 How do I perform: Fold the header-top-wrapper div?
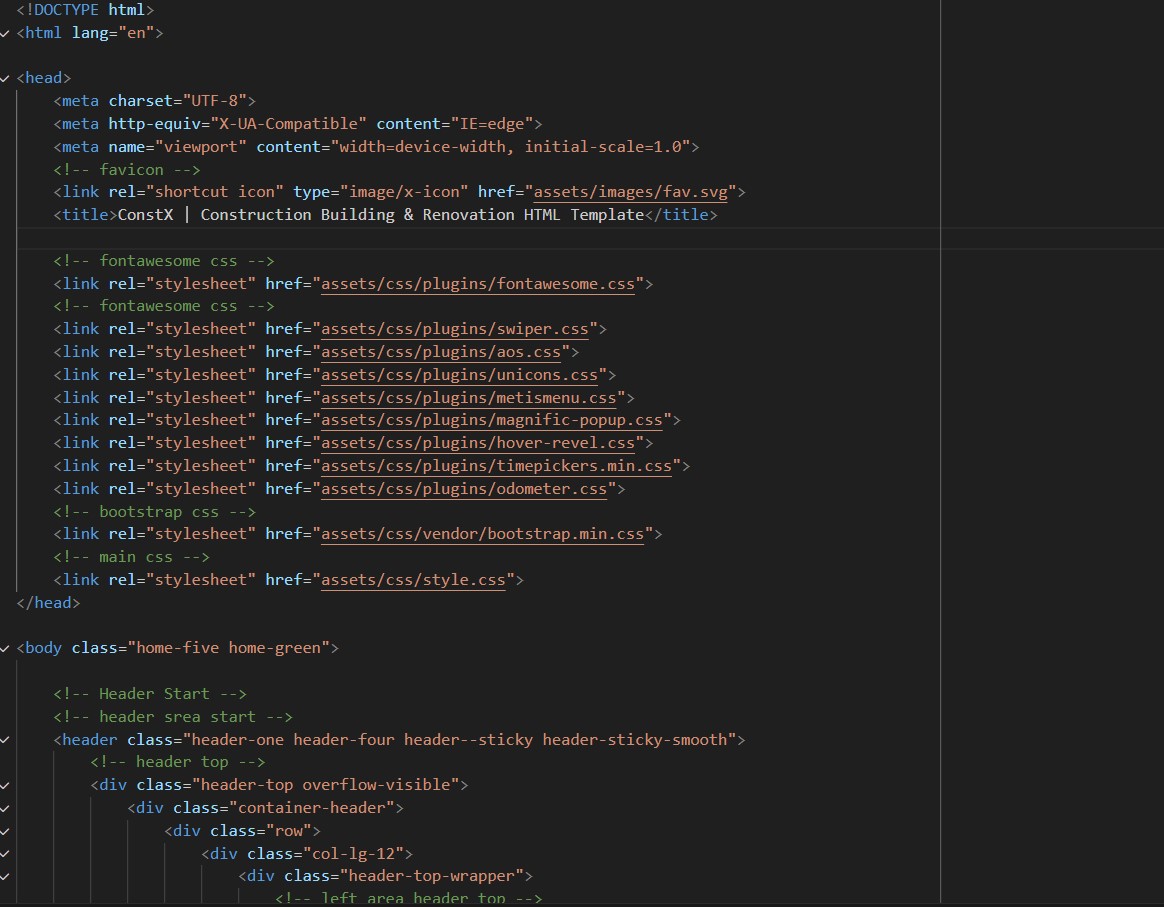(5, 877)
